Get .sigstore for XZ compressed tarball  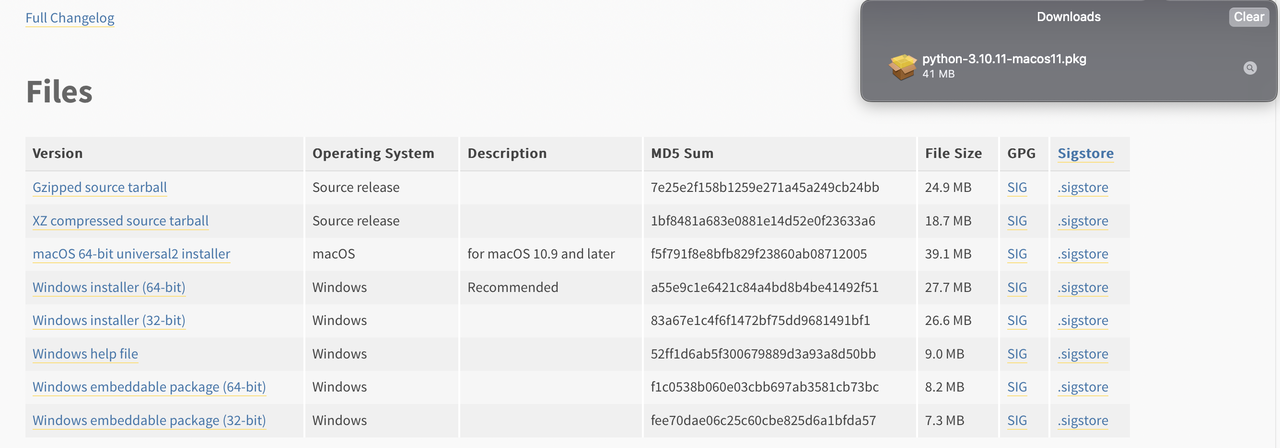pyautogui.click(x=1083, y=220)
